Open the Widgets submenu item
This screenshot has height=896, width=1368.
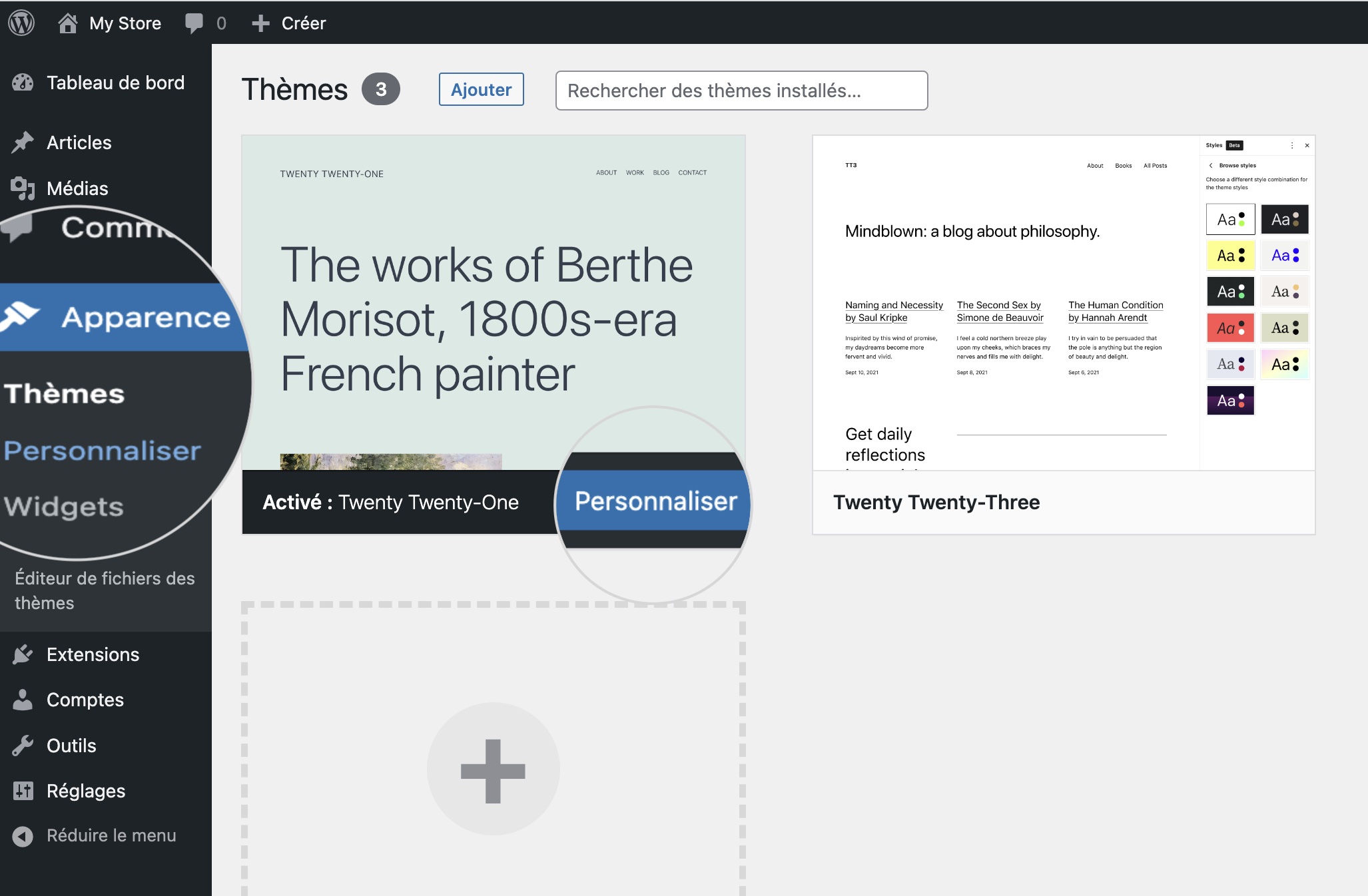pos(64,507)
